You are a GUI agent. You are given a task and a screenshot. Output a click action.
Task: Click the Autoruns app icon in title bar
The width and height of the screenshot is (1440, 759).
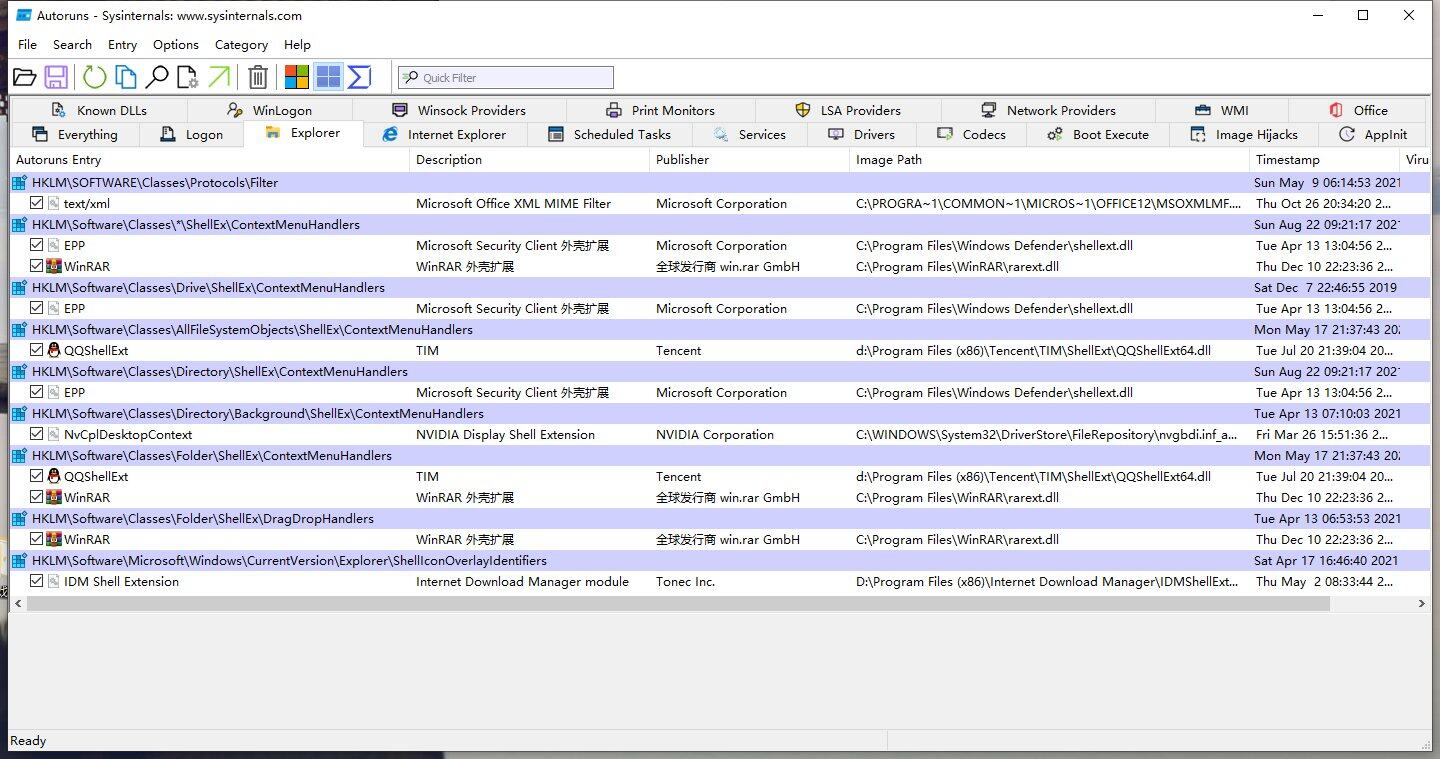[x=23, y=15]
